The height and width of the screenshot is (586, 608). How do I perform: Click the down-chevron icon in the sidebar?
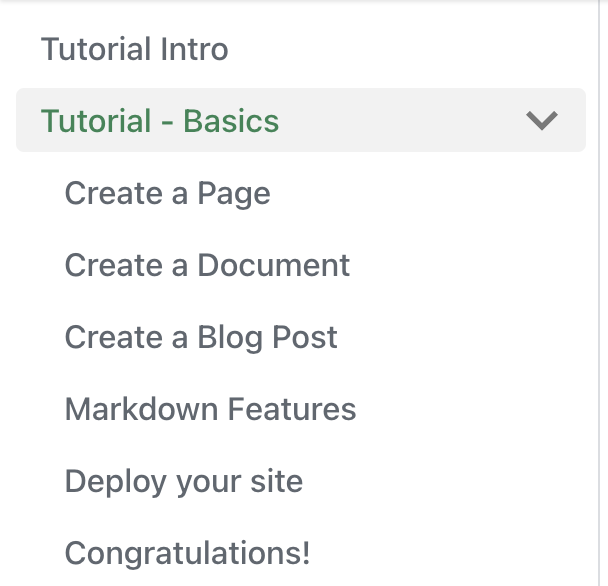pyautogui.click(x=542, y=120)
